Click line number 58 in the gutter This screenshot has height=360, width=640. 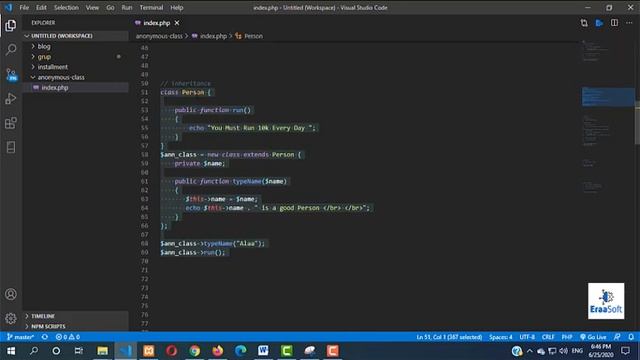(144, 155)
